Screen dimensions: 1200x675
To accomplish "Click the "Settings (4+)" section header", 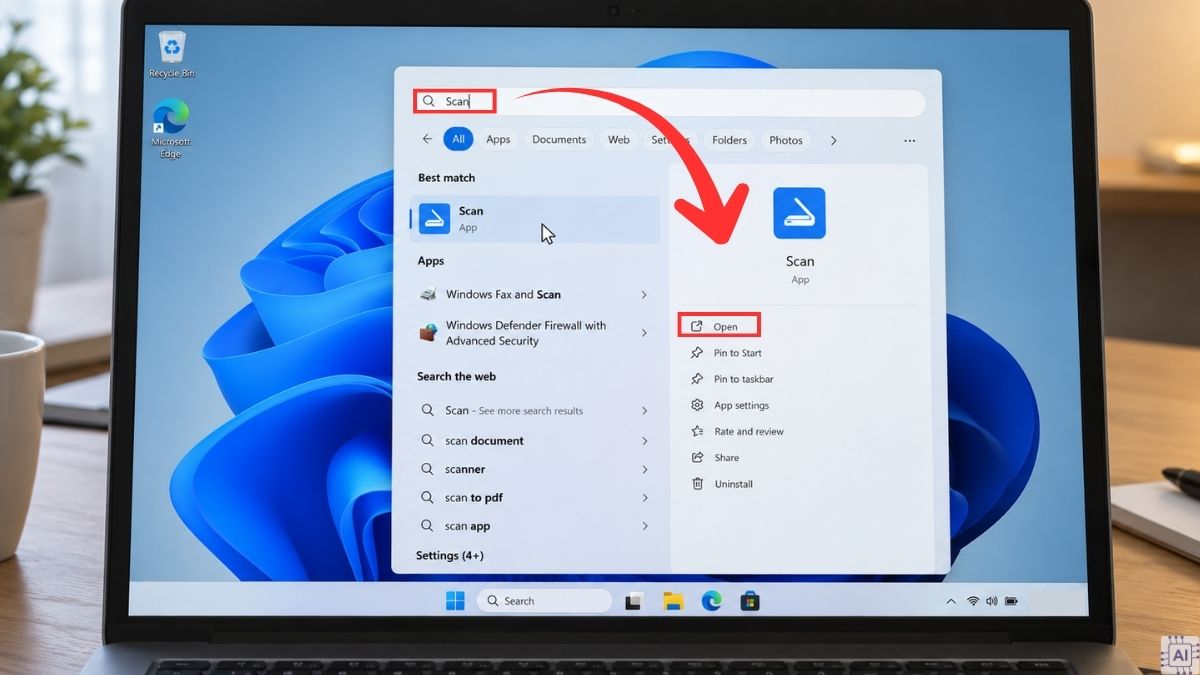I will click(450, 556).
